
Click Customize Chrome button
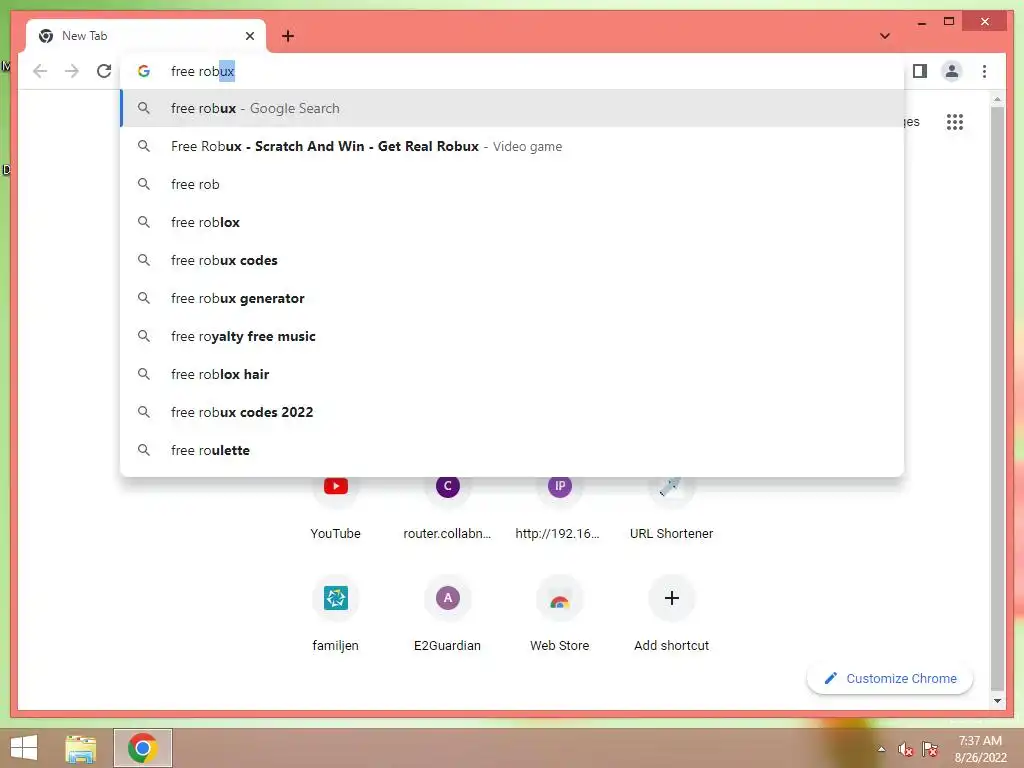pos(890,679)
